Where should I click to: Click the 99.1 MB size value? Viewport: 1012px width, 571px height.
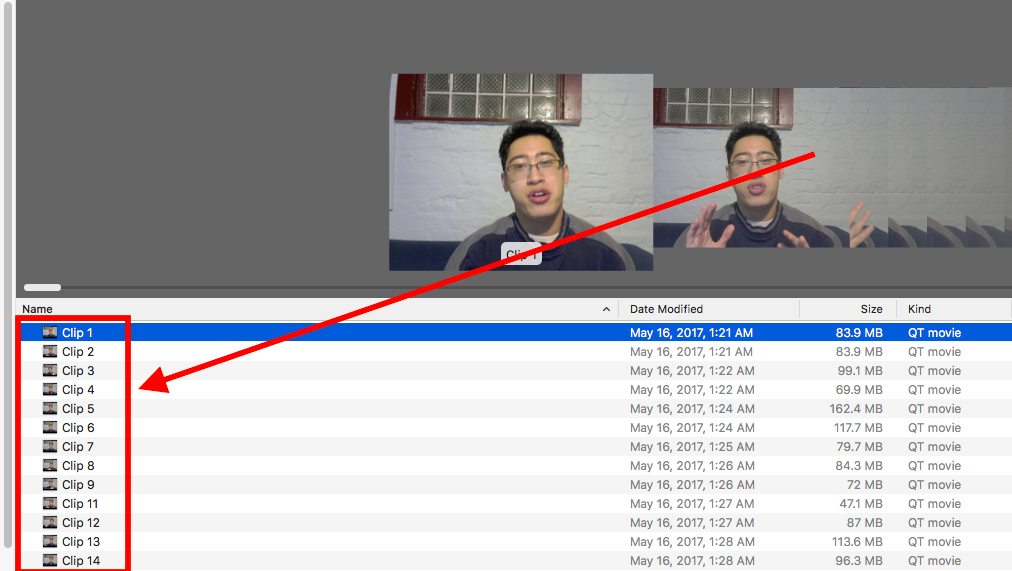pos(860,370)
